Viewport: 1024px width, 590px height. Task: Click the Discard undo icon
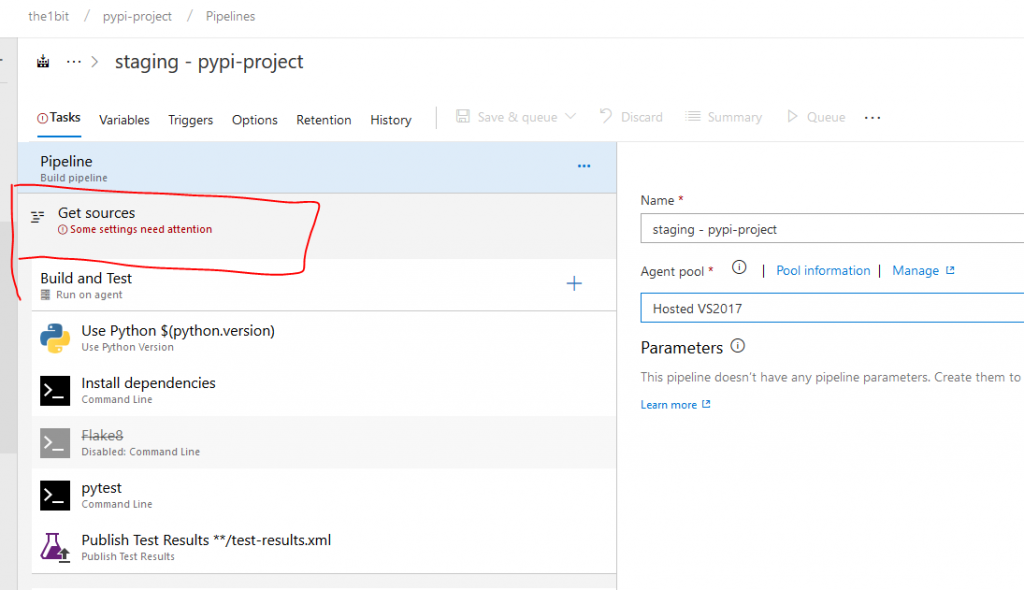pyautogui.click(x=605, y=116)
